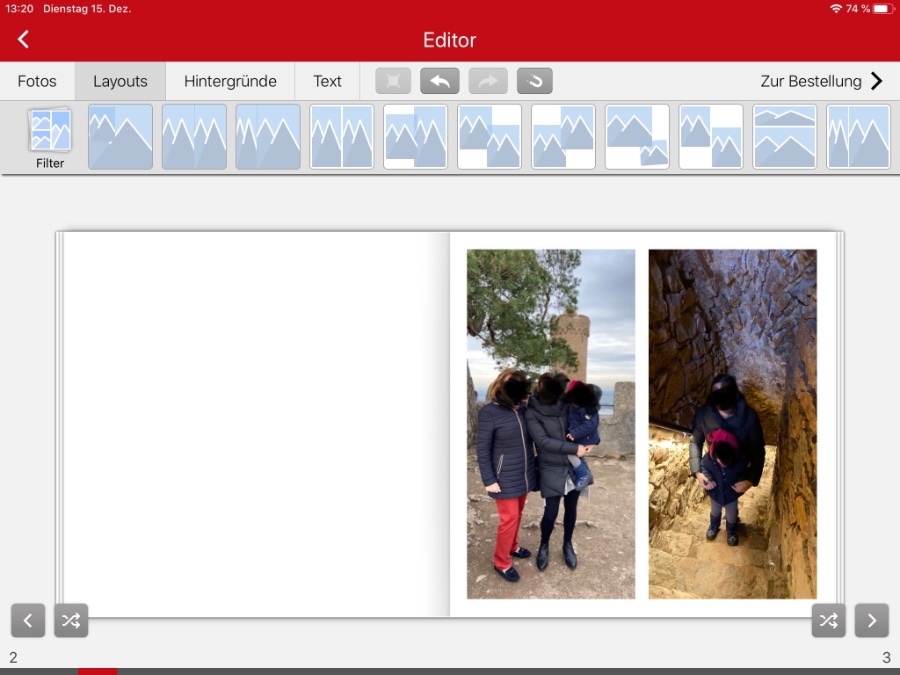Screen dimensions: 900x675
Task: Select the castle tower family photo
Action: pos(551,424)
